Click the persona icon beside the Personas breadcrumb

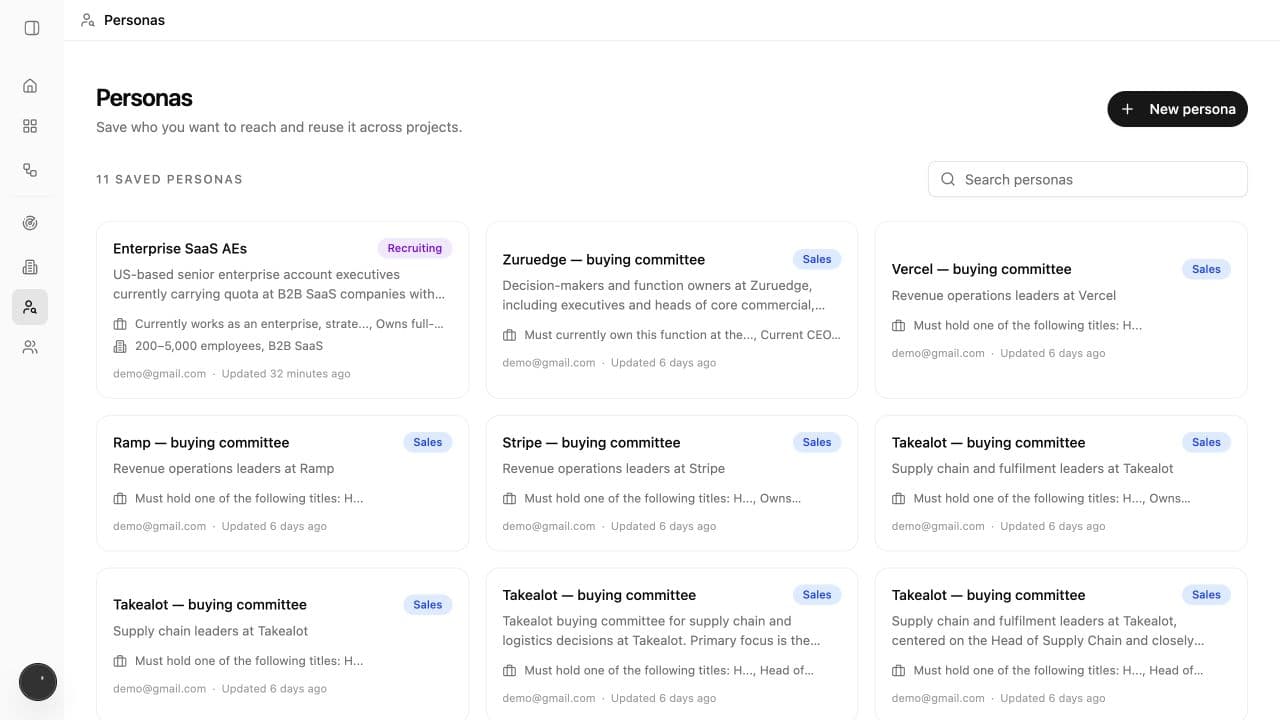[x=88, y=20]
